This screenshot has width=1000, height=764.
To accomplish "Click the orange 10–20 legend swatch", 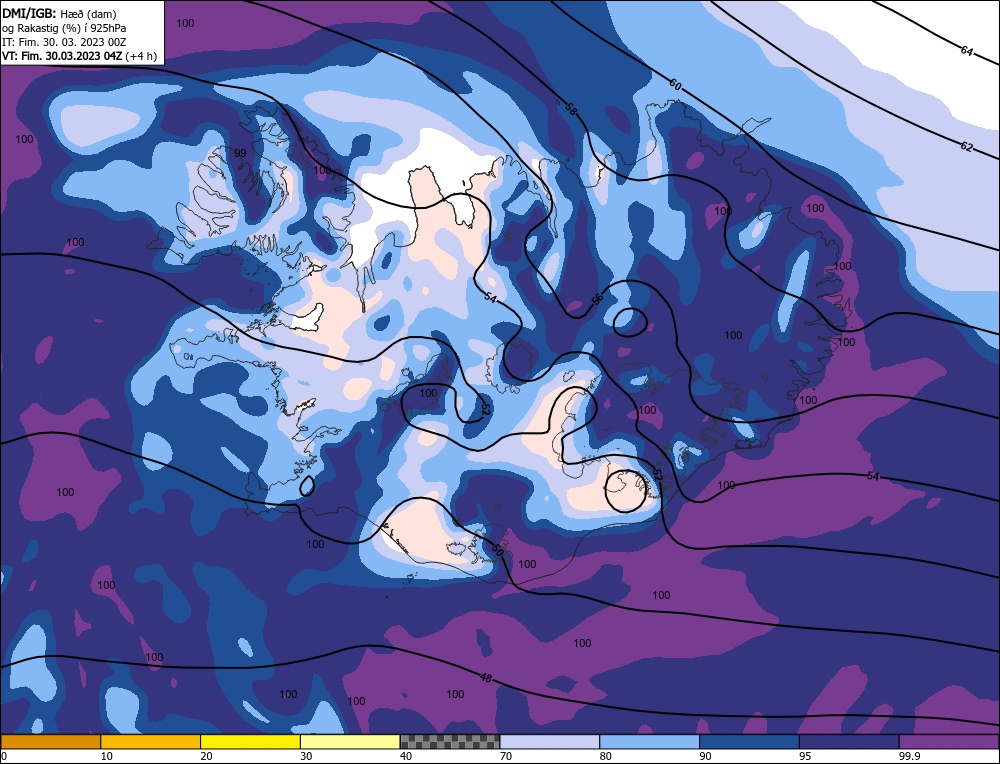I will [x=151, y=742].
